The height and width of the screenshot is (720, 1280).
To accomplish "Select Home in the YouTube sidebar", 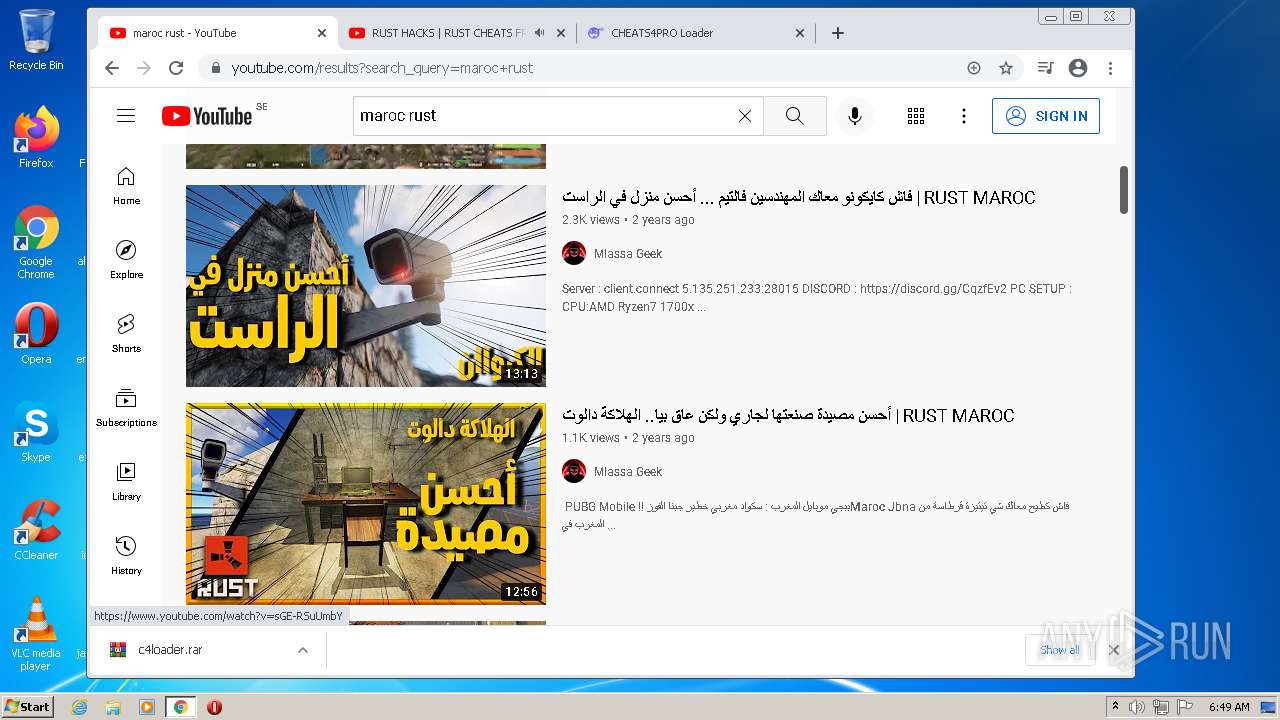I will pyautogui.click(x=126, y=186).
